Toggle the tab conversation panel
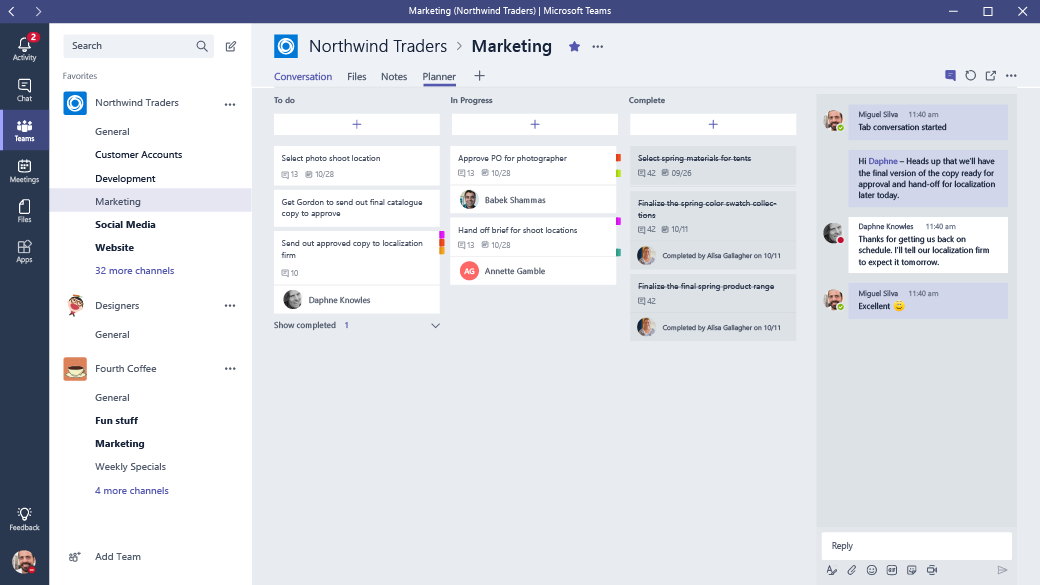Screen dimensions: 1040x585 [950, 76]
